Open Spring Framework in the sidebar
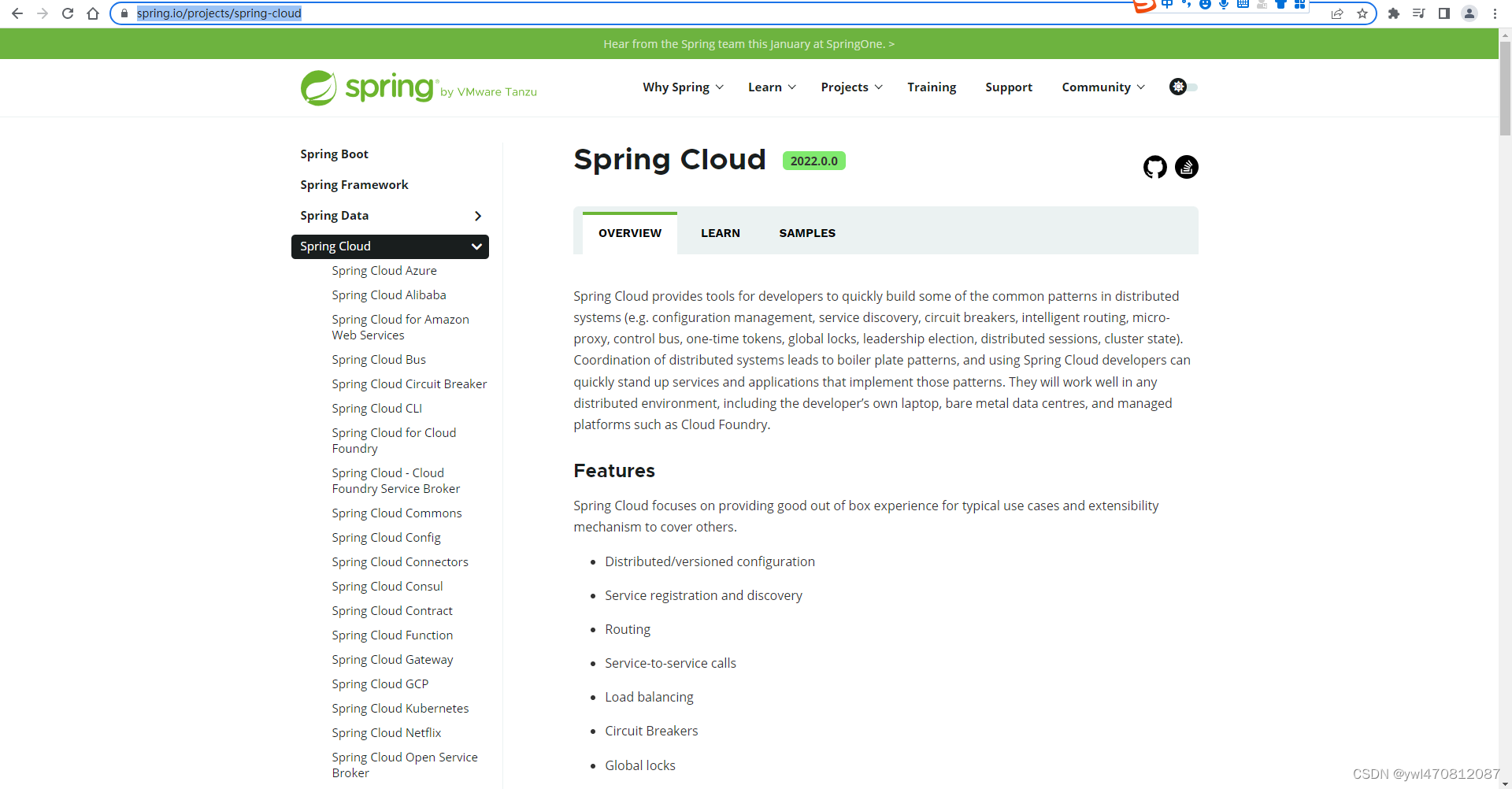Image resolution: width=1512 pixels, height=789 pixels. tap(354, 185)
